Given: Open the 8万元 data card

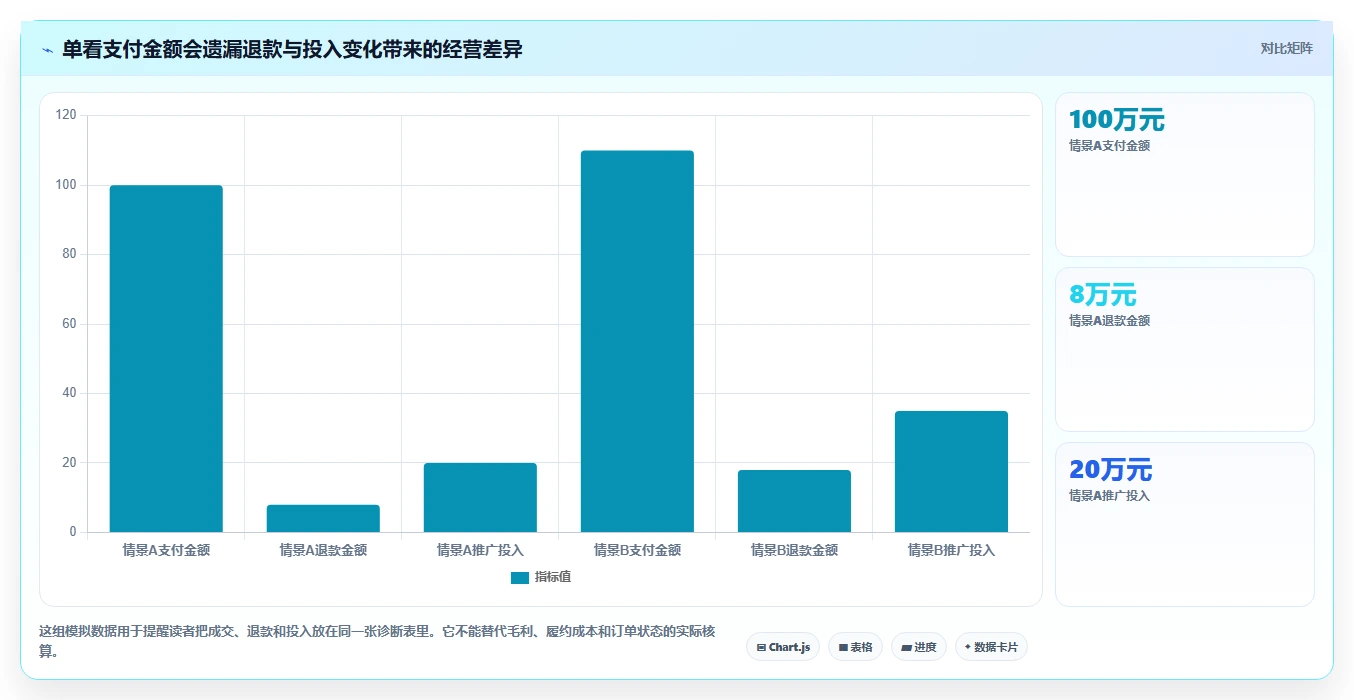Looking at the screenshot, I should pos(1185,350).
